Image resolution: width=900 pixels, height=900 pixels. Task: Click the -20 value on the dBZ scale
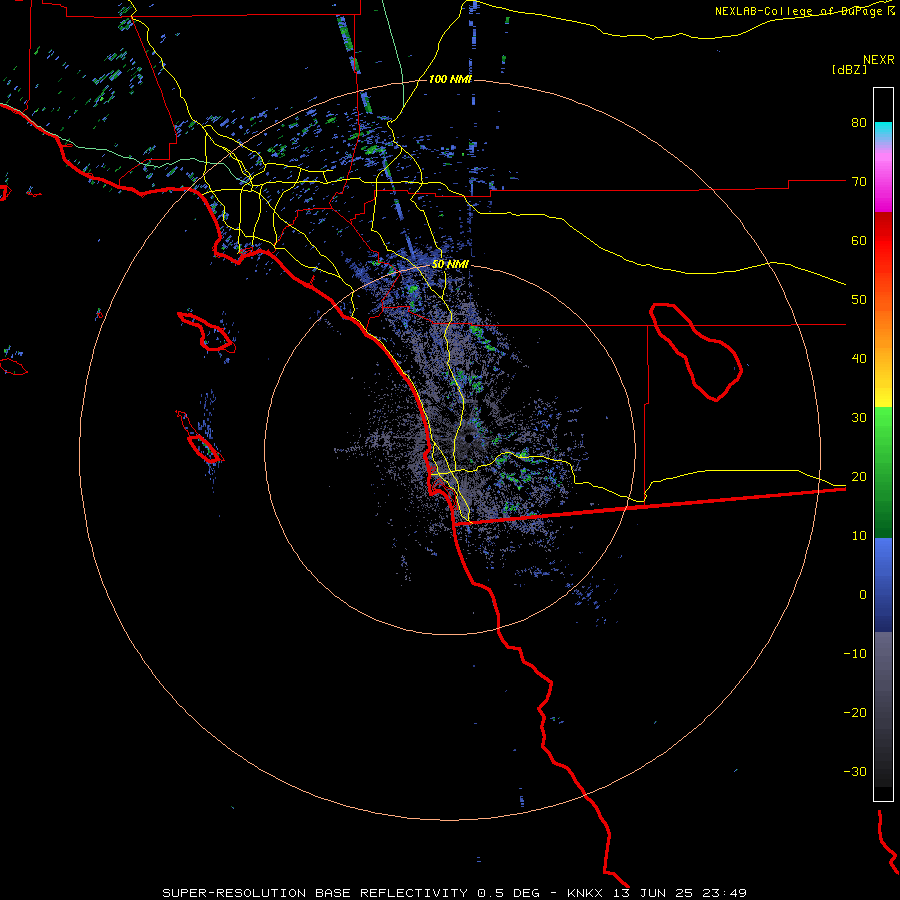coord(855,712)
